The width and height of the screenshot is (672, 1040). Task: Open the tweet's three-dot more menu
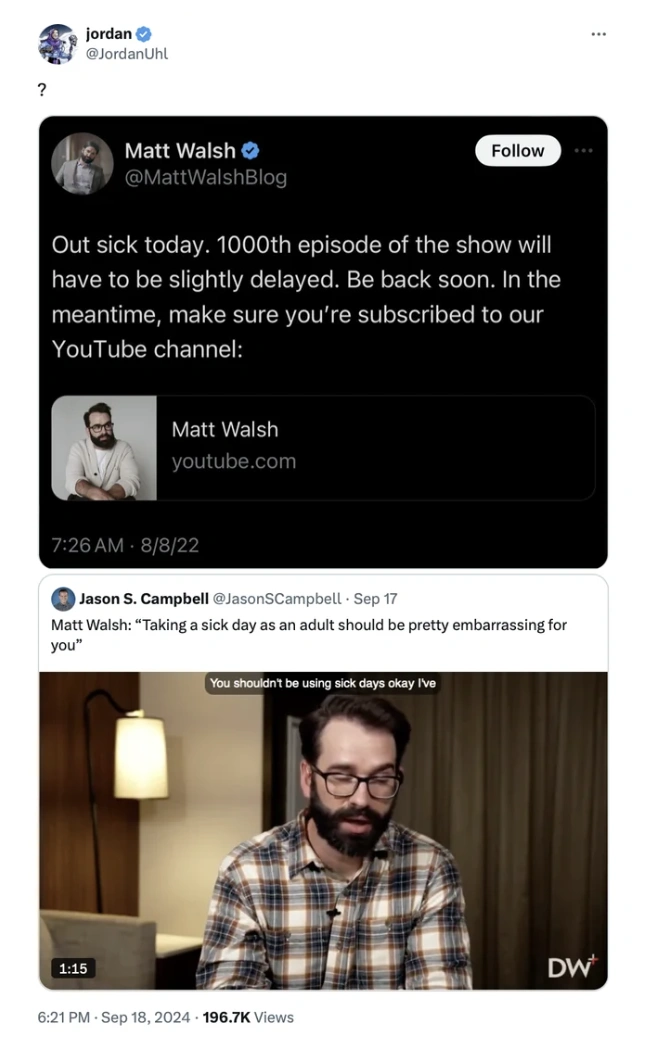(x=598, y=34)
